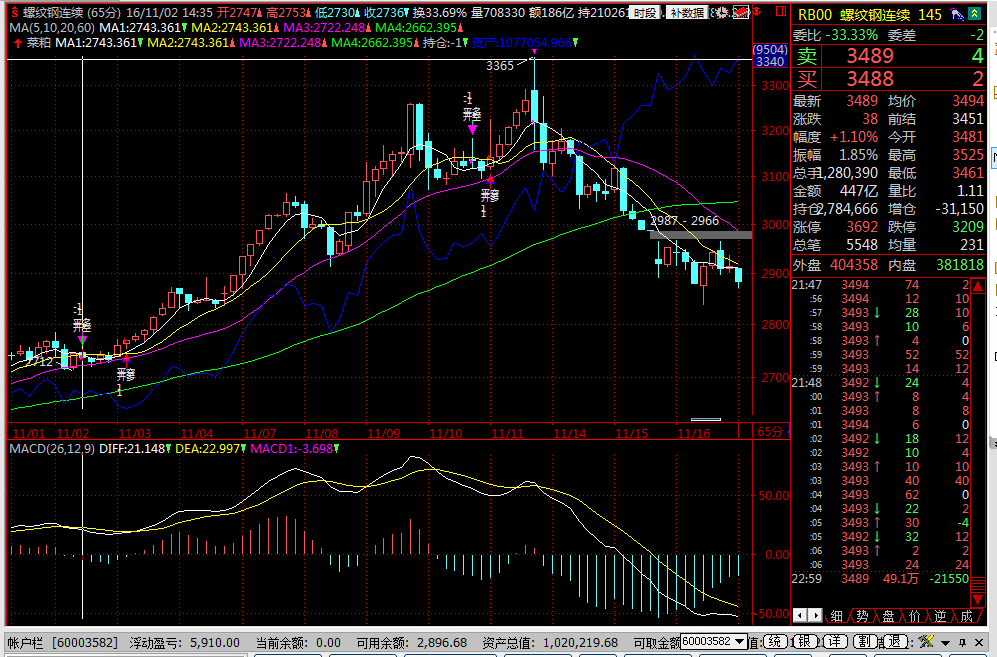This screenshot has width=997, height=657.
Task: Open the 60003582 account dropdown
Action: 713,641
